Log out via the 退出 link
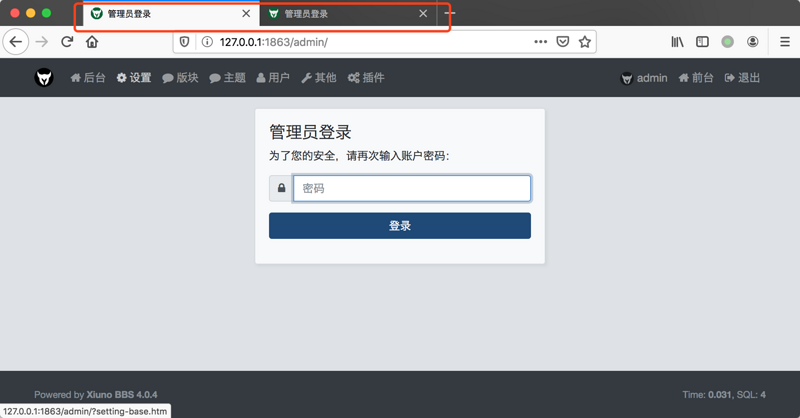Image resolution: width=800 pixels, height=418 pixels. click(x=742, y=78)
